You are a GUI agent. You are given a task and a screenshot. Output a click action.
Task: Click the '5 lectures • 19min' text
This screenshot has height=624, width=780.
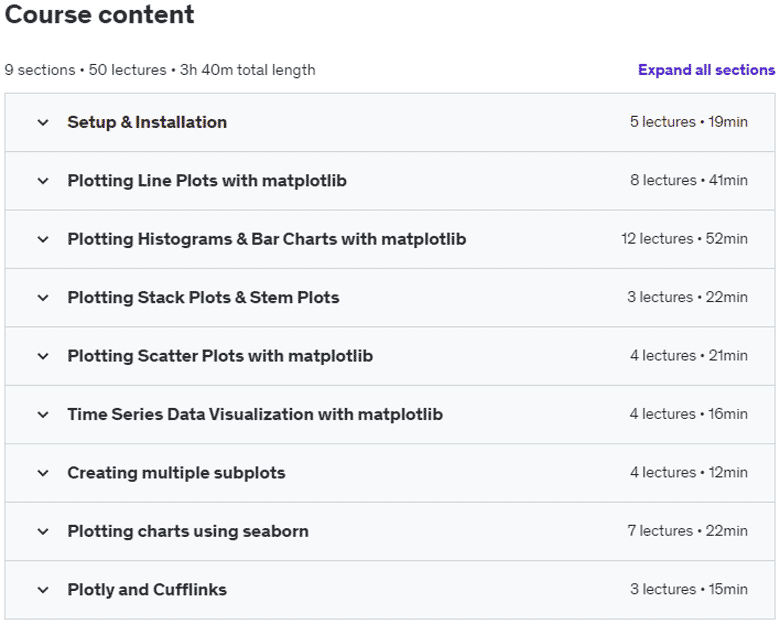coord(688,122)
